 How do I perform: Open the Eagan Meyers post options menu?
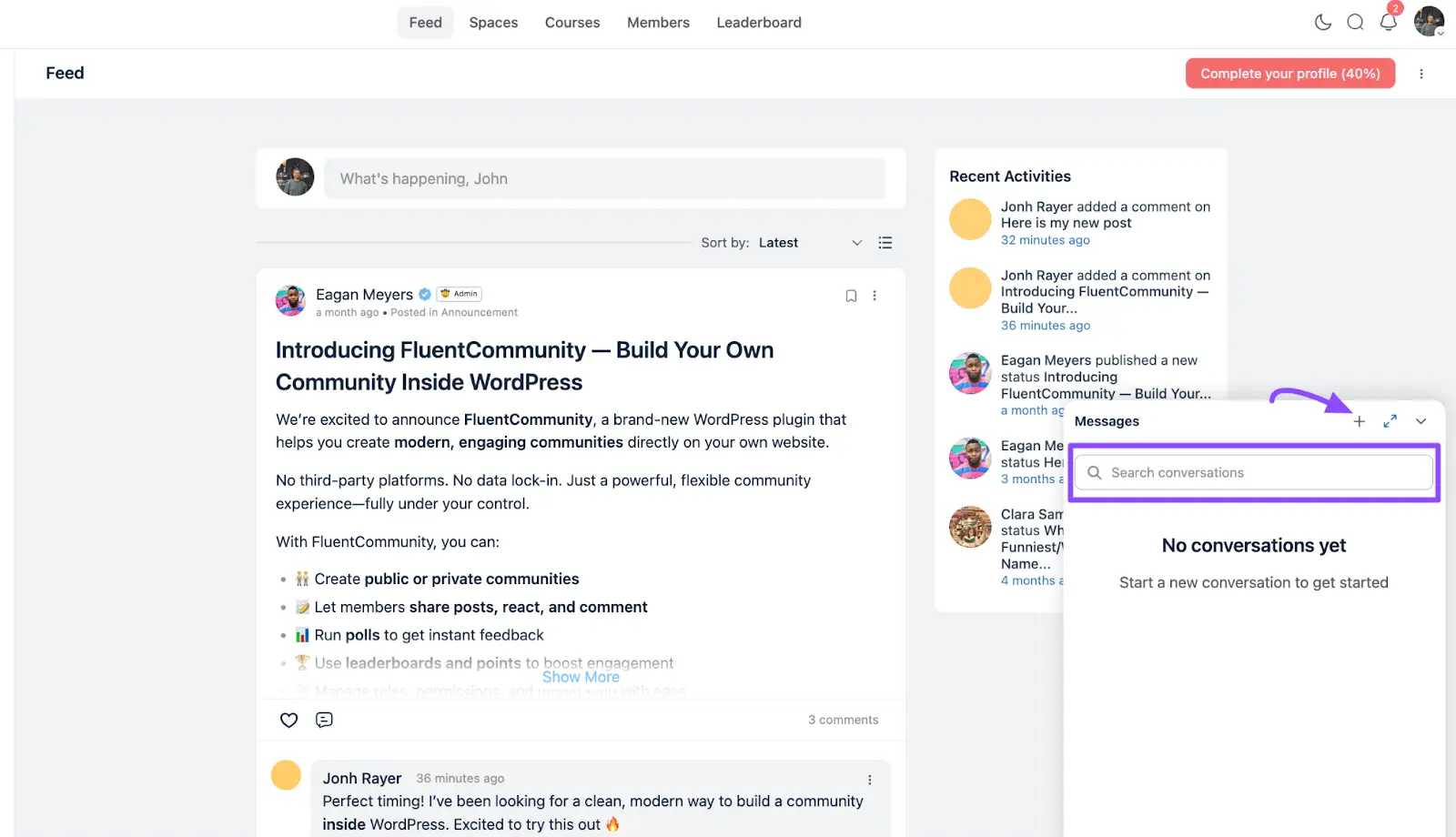pos(875,296)
